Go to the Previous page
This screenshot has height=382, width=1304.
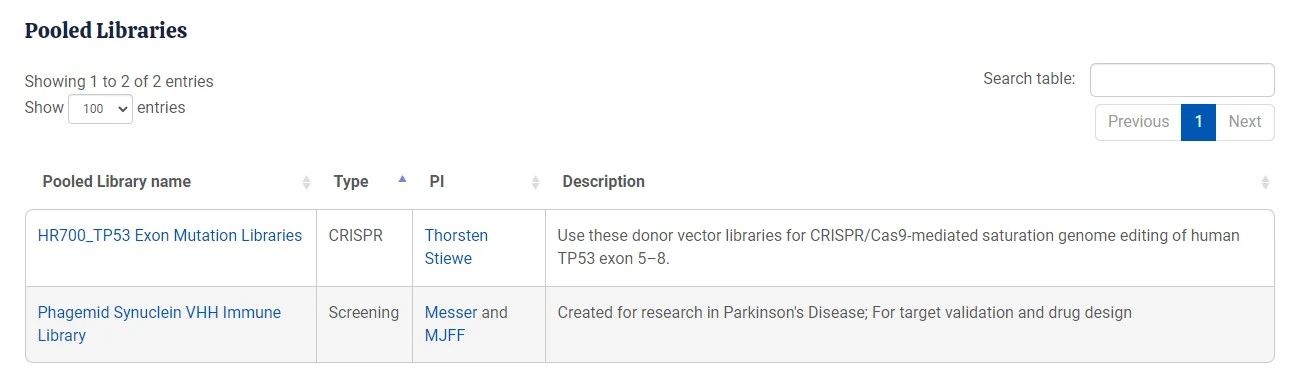[1138, 122]
